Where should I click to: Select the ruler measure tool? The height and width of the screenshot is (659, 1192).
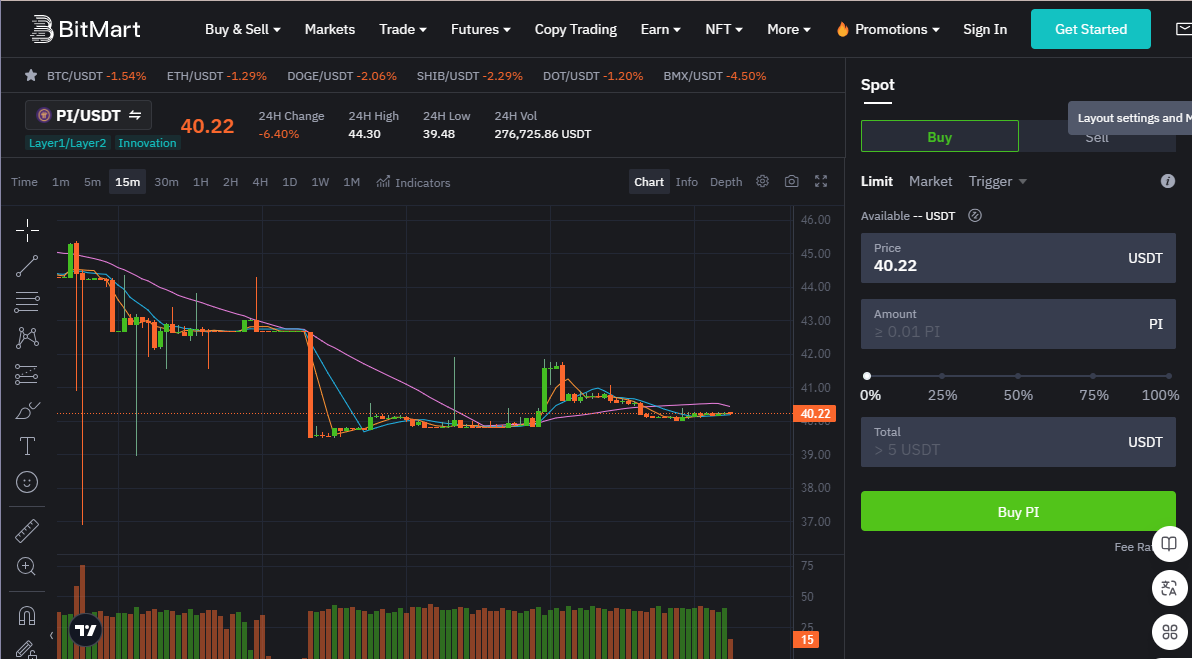[27, 531]
